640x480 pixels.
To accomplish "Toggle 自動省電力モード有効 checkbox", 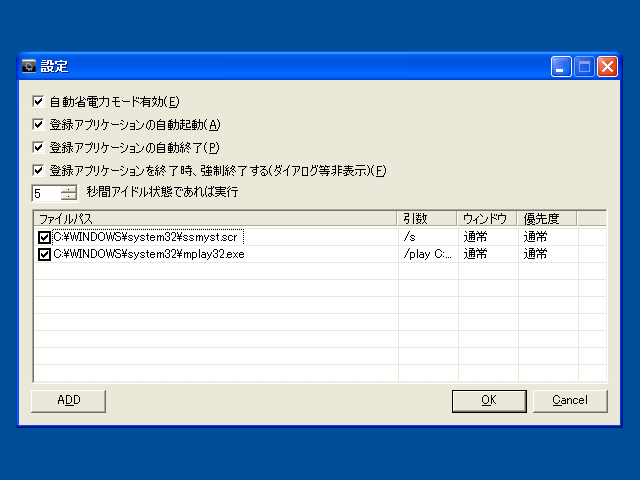I will 38,101.
